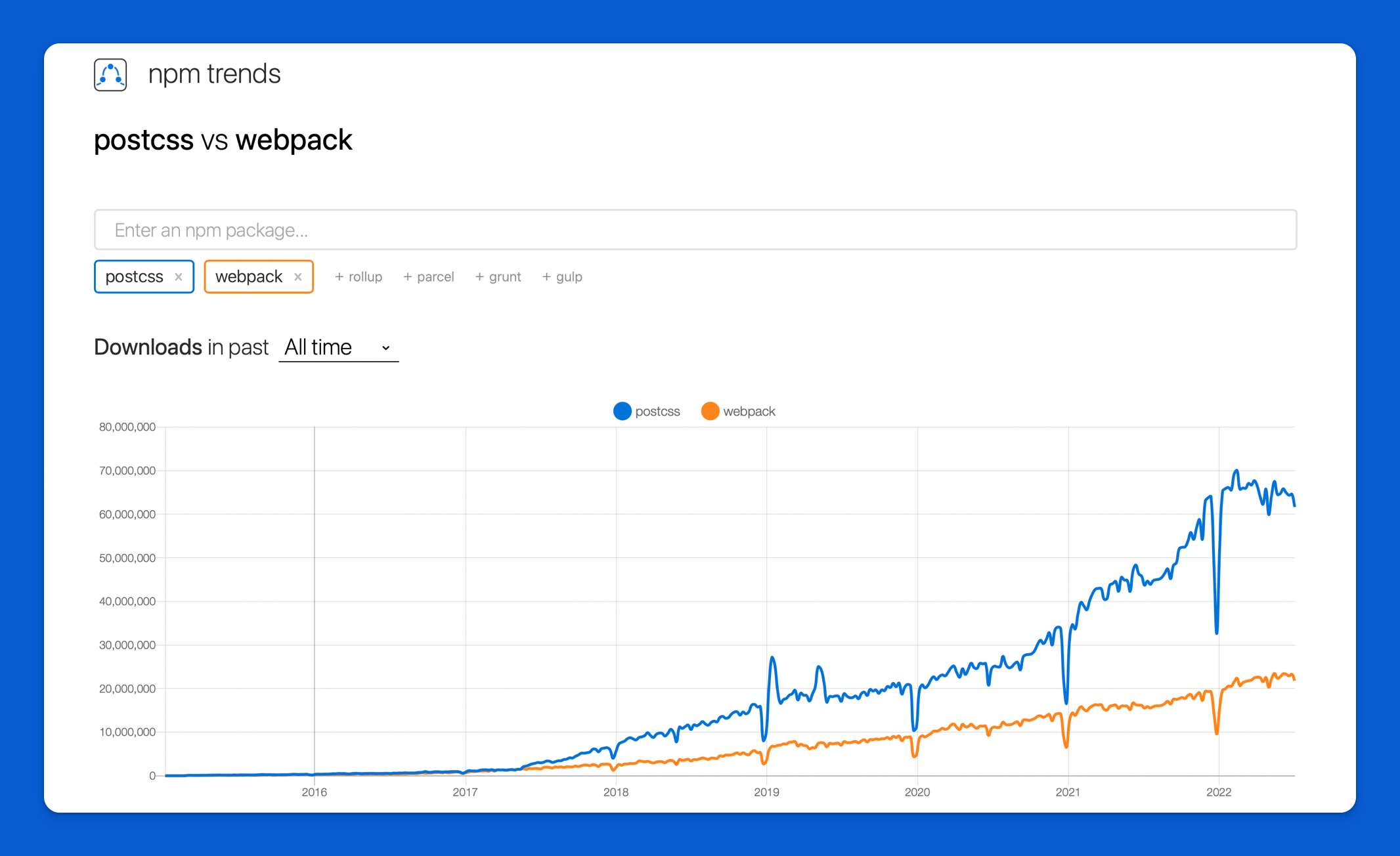The image size is (1400, 856).
Task: Click the npm trends logo icon
Action: click(110, 74)
